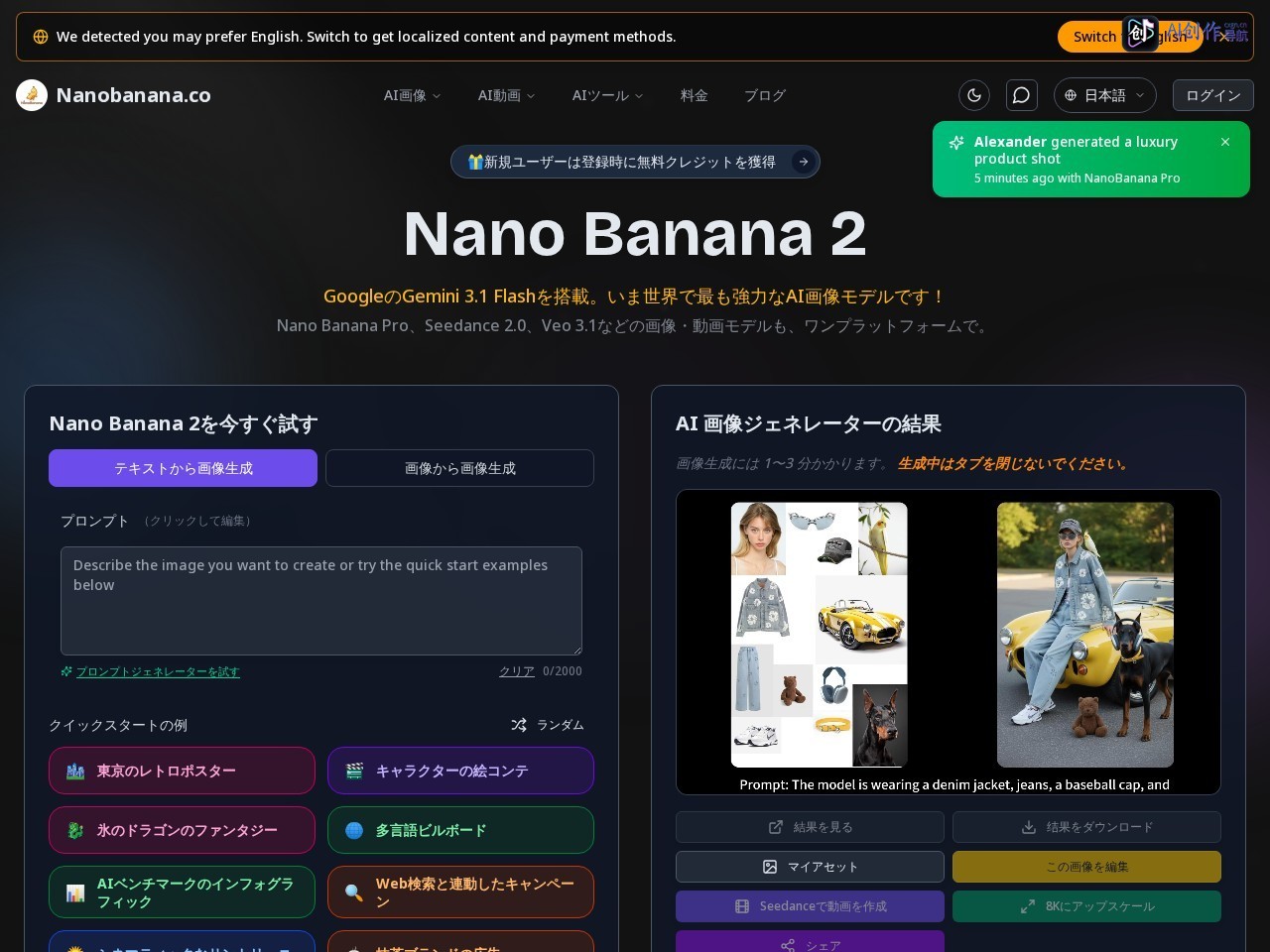Click the 'Prompt: The model is wearing' caption
This screenshot has height=952, width=1270.
tap(954, 784)
